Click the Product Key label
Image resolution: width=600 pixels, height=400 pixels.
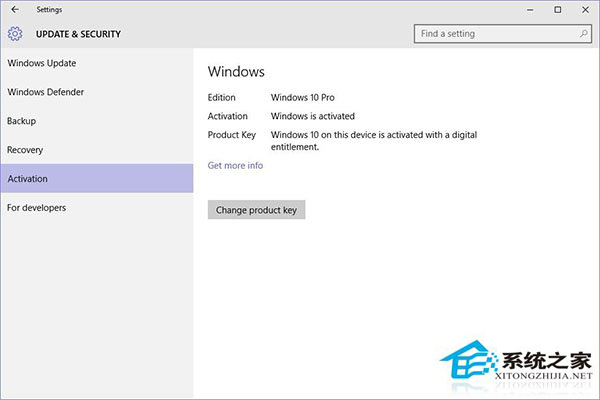(x=232, y=135)
